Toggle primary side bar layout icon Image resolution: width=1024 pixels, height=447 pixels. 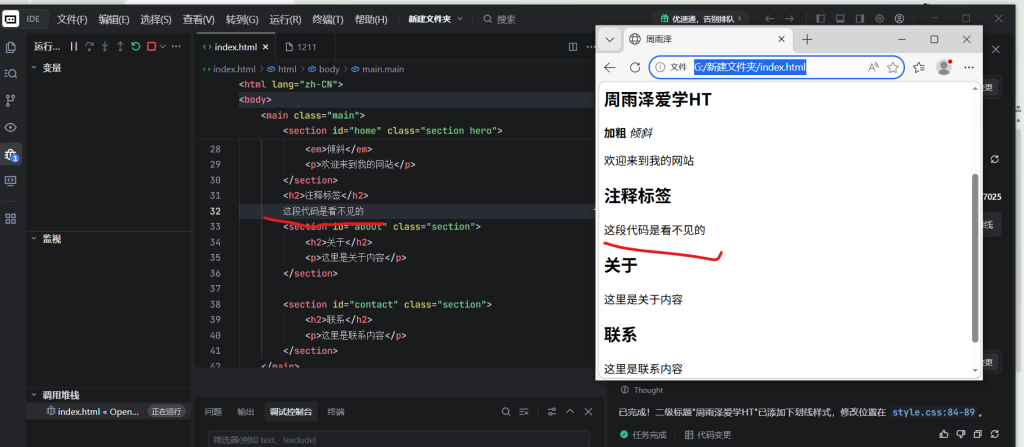(821, 19)
